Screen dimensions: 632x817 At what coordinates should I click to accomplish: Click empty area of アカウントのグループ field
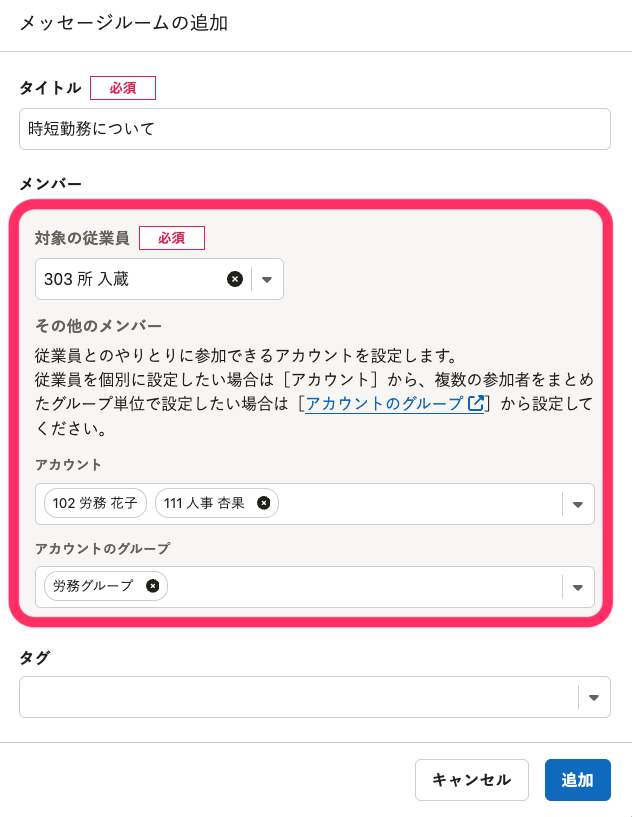360,587
